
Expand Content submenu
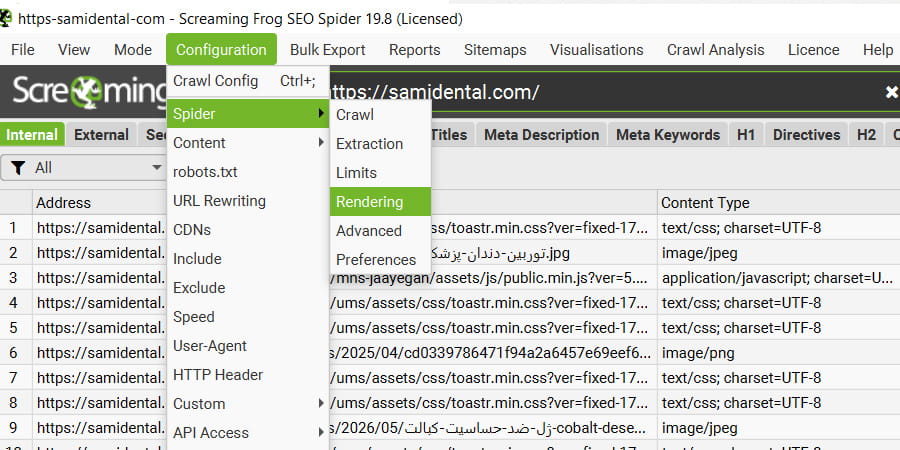[x=247, y=142]
